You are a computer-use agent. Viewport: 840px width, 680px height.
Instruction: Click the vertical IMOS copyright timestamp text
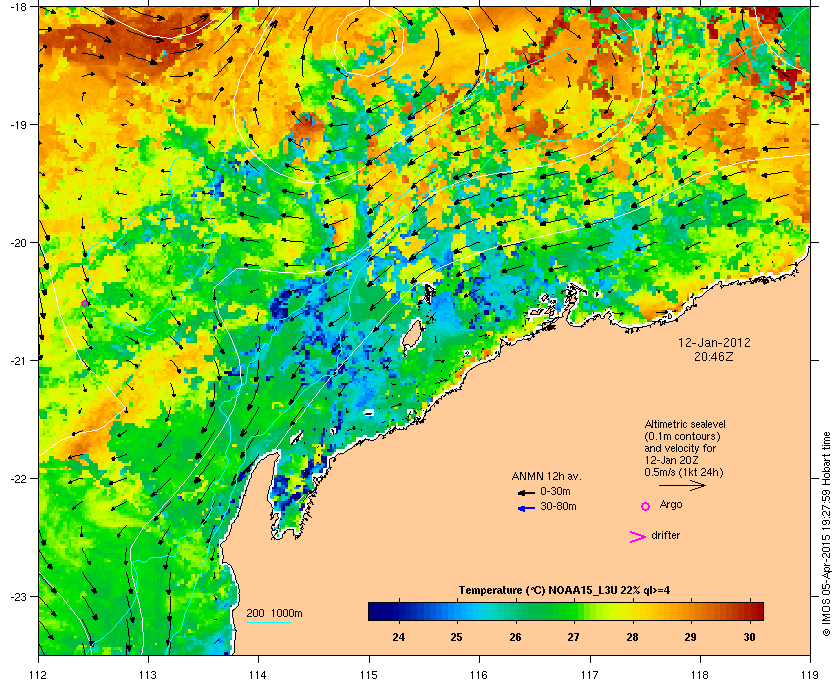[827, 535]
